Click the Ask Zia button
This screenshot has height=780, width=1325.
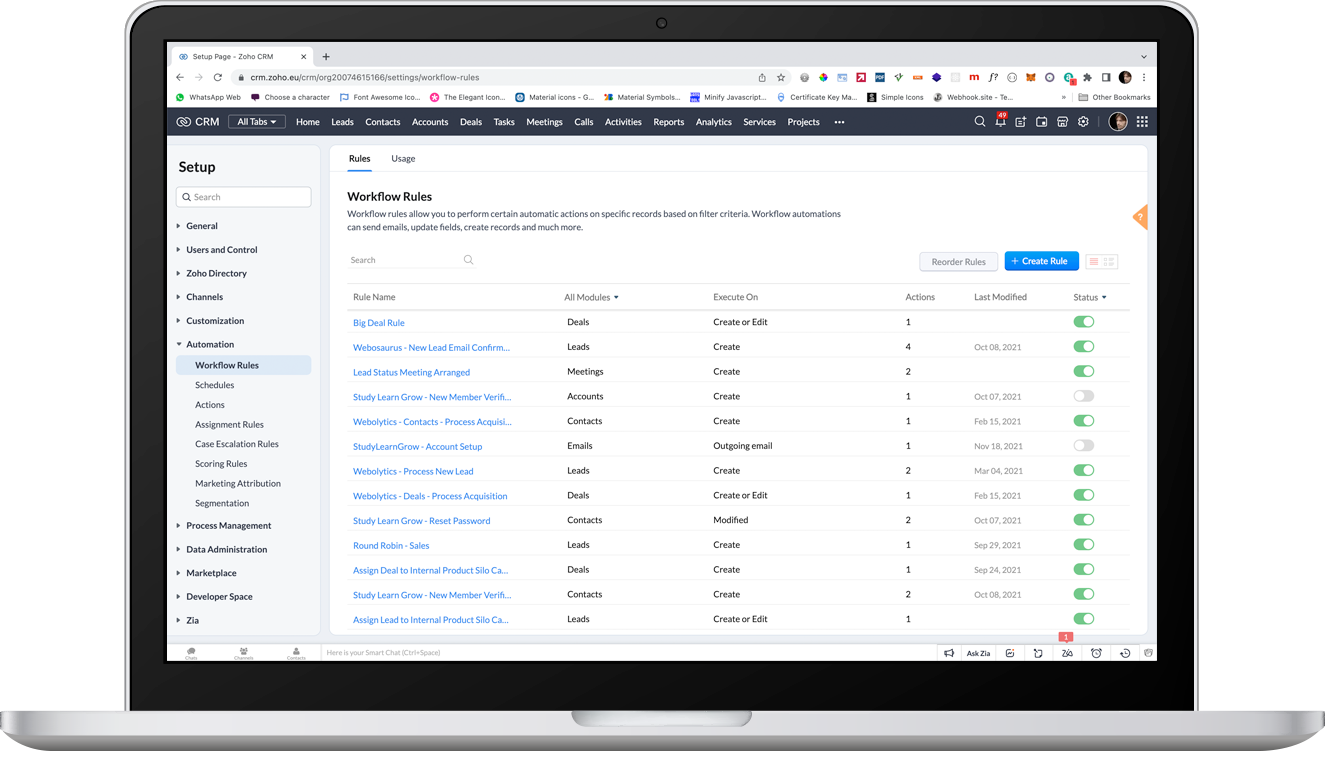(978, 652)
